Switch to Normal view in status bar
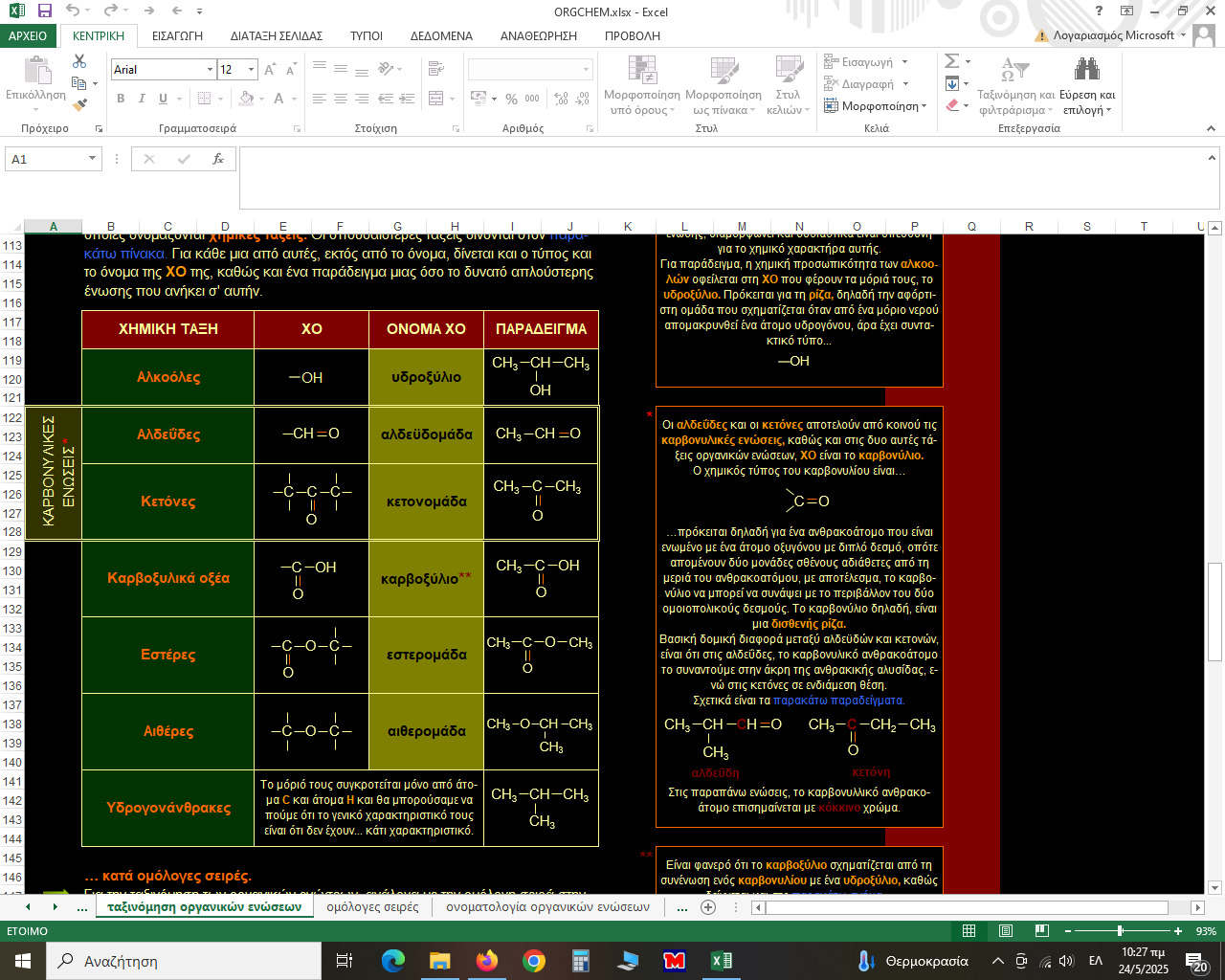Screen dimensions: 1225x980 [969, 931]
